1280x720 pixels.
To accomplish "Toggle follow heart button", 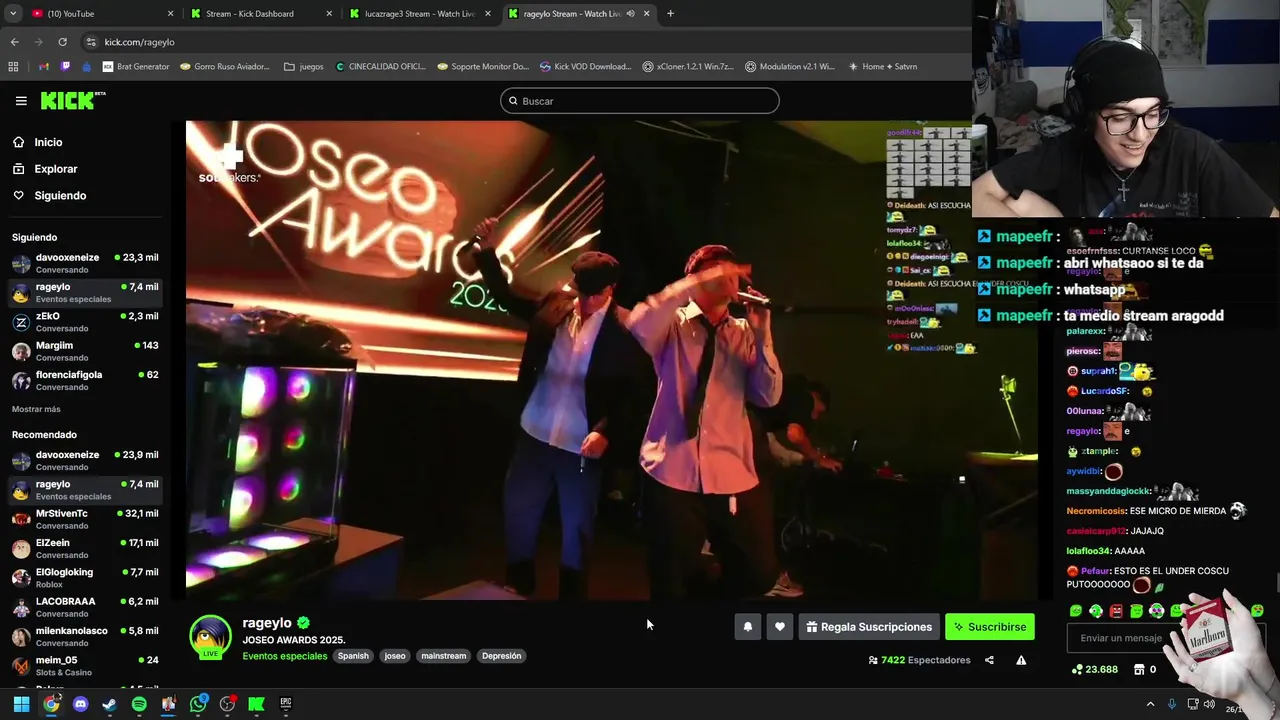I will click(x=780, y=627).
